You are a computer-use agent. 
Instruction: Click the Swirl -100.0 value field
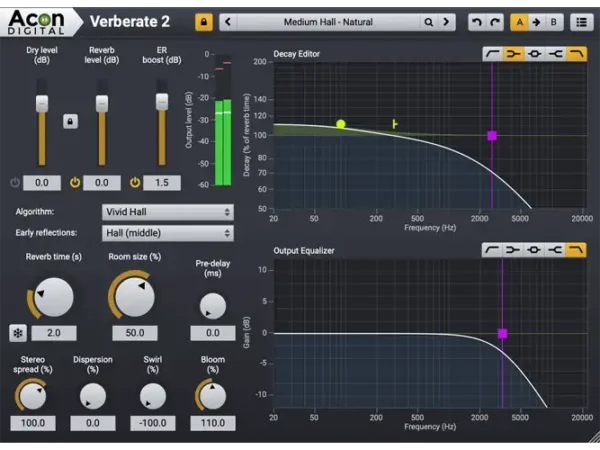[153, 423]
